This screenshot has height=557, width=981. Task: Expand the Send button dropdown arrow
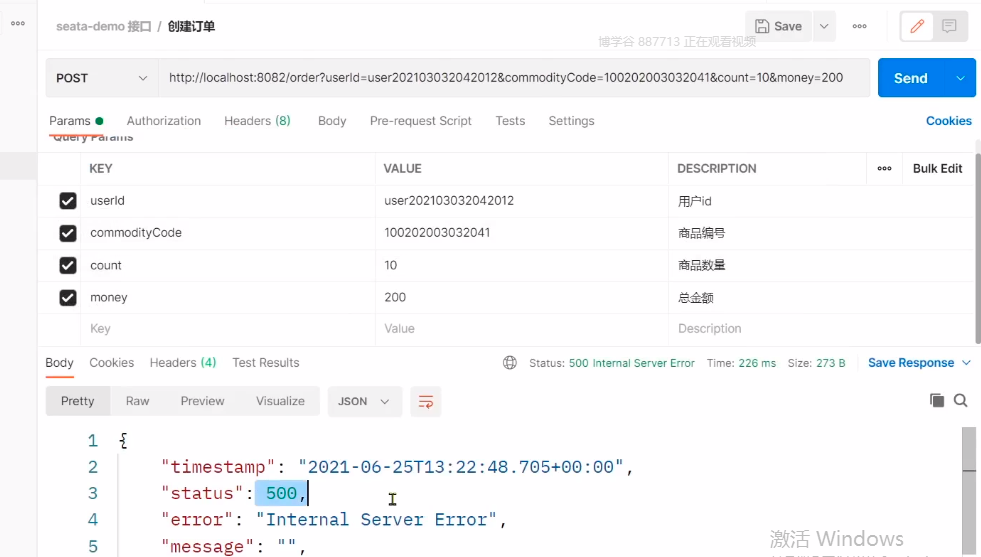tap(960, 78)
